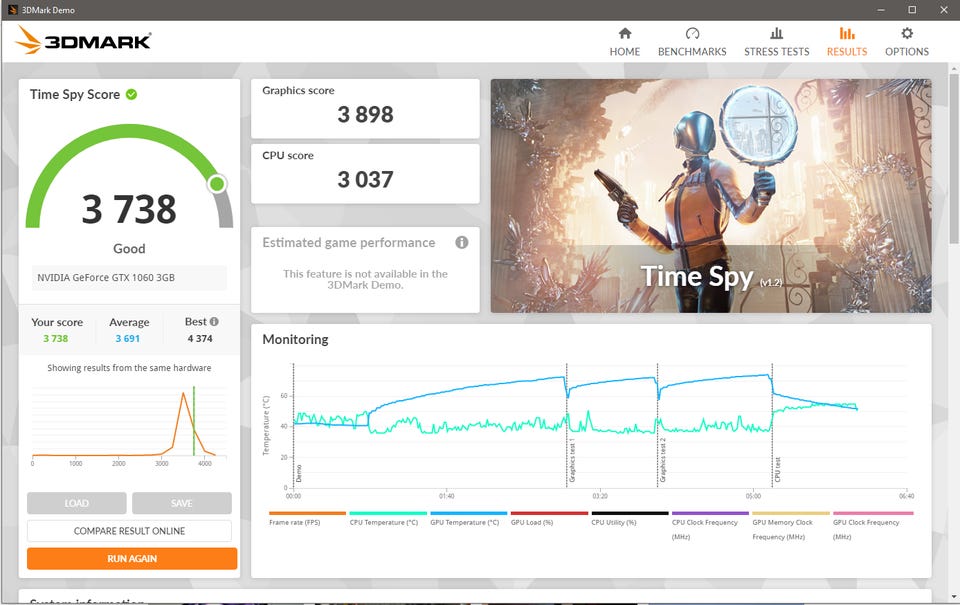Click the vertical scrollbar thumb
The image size is (960, 605).
[953, 159]
